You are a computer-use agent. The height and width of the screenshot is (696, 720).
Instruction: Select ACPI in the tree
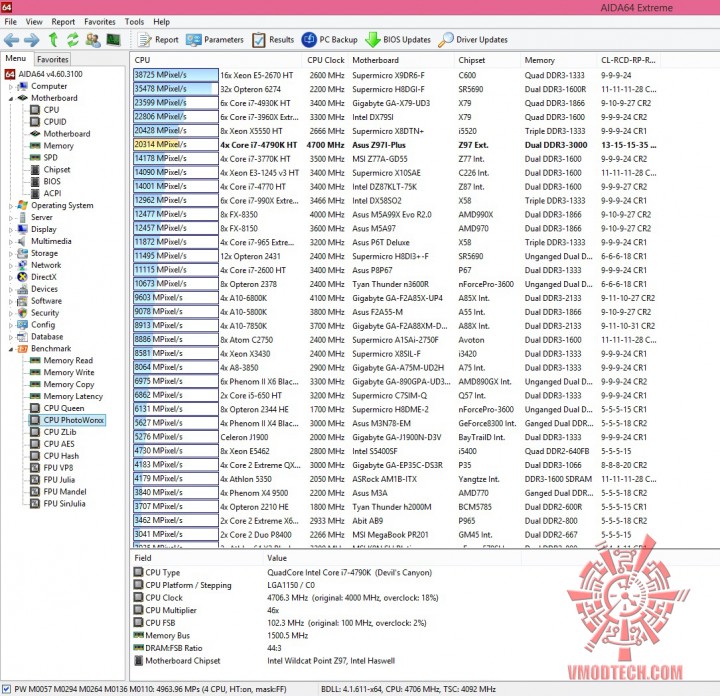coord(45,193)
